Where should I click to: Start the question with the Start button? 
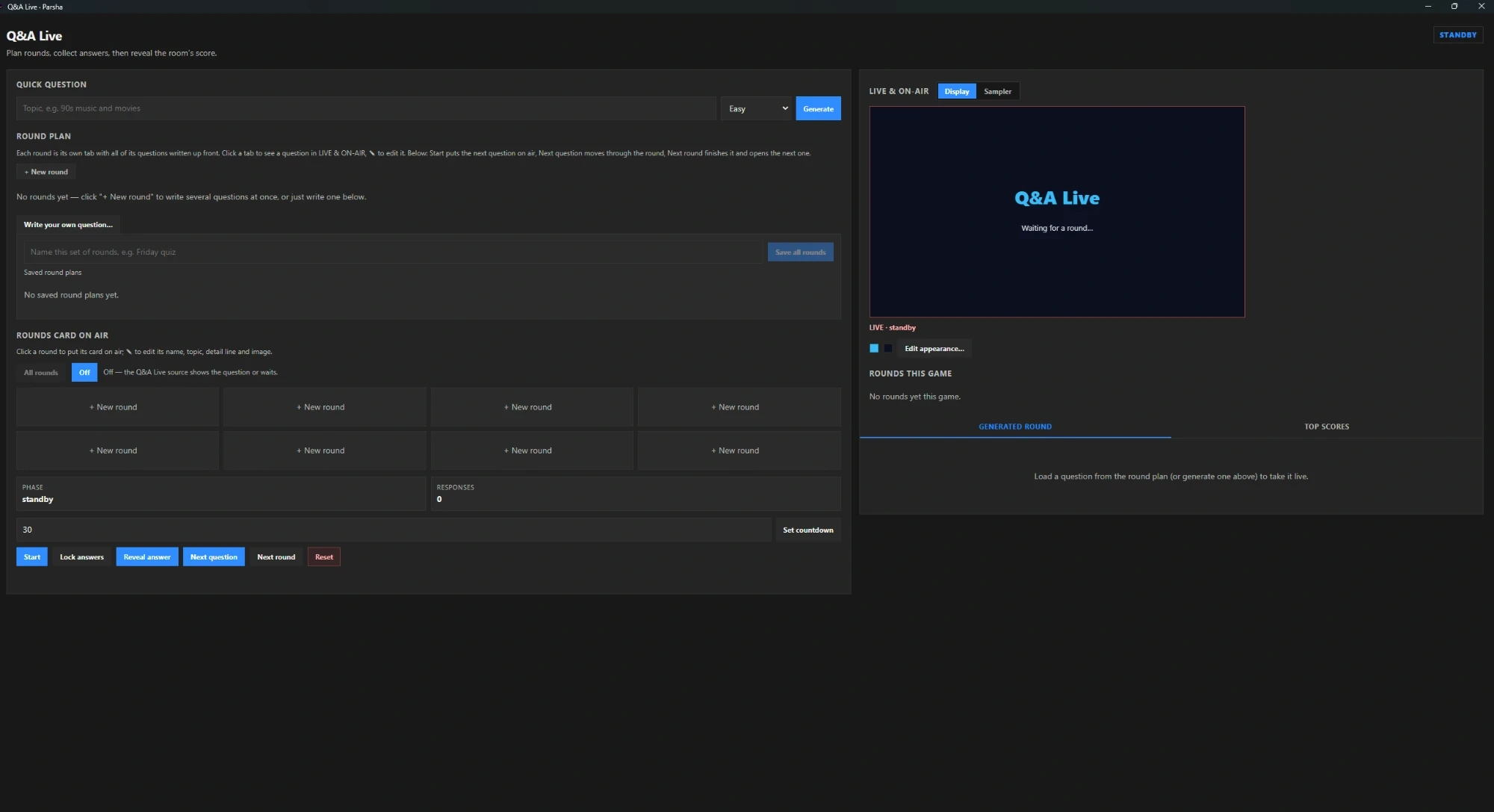pos(32,557)
